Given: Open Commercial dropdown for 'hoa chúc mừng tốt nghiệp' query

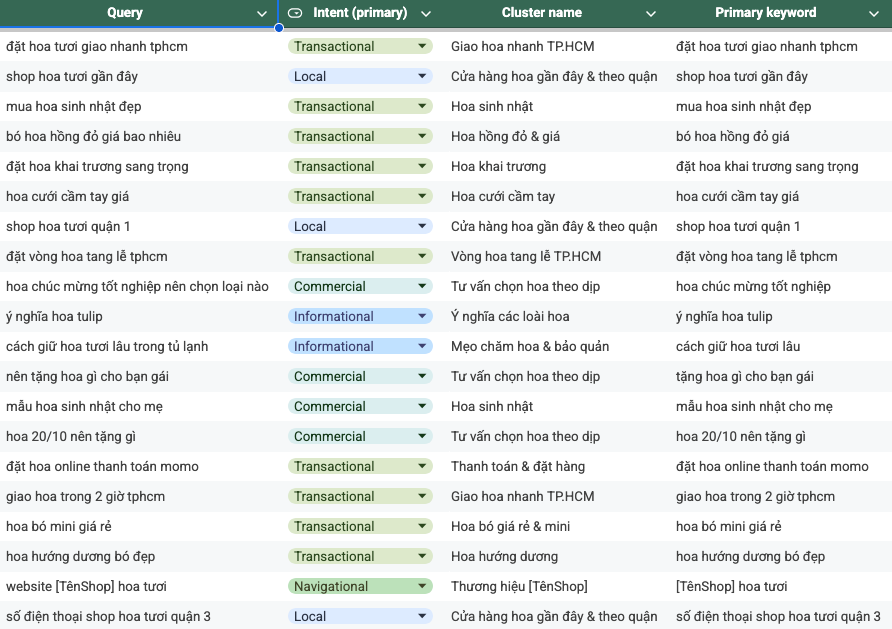Looking at the screenshot, I should (422, 286).
